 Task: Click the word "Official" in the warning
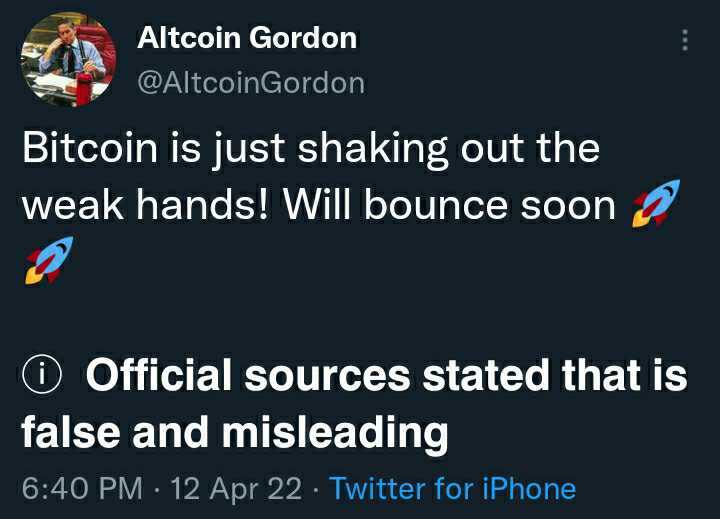[158, 376]
